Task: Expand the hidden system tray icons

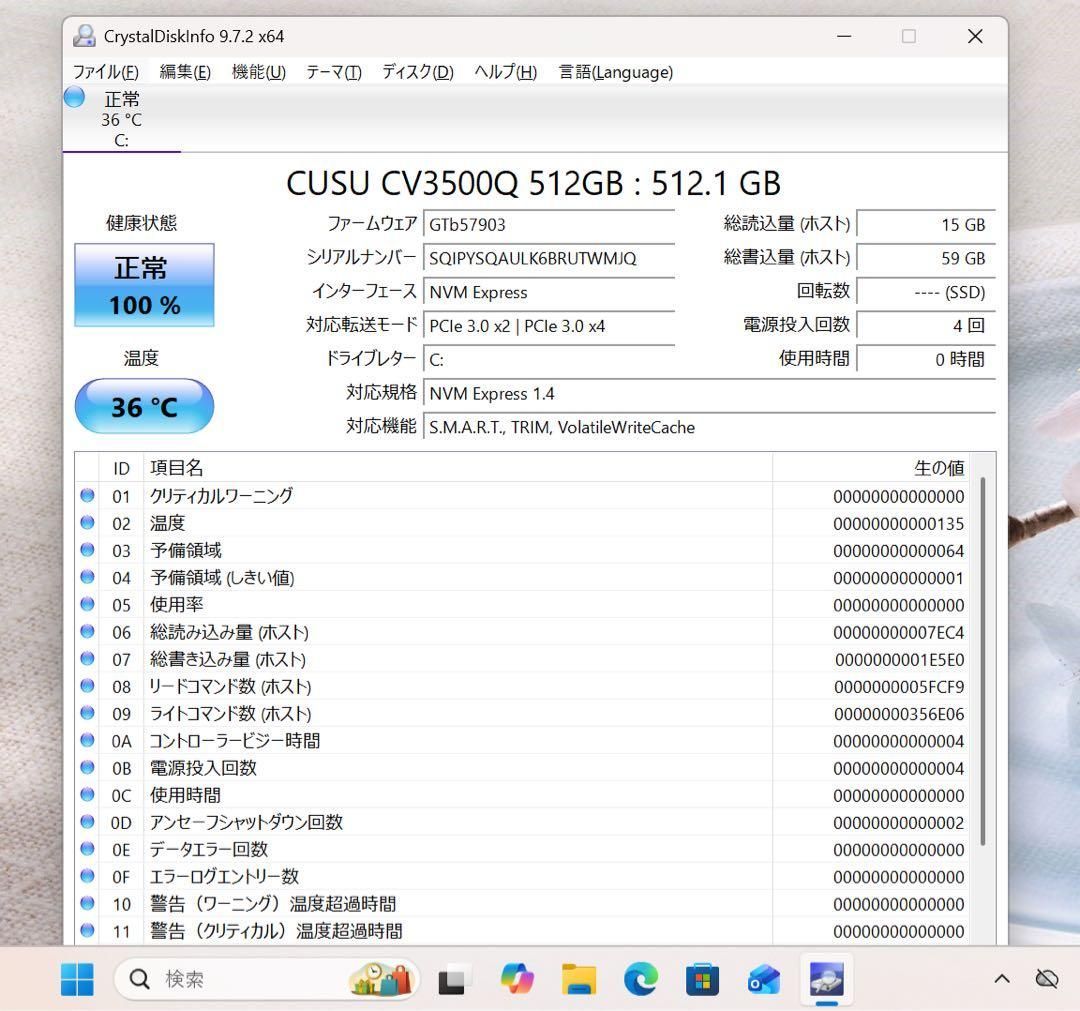Action: [x=1001, y=979]
